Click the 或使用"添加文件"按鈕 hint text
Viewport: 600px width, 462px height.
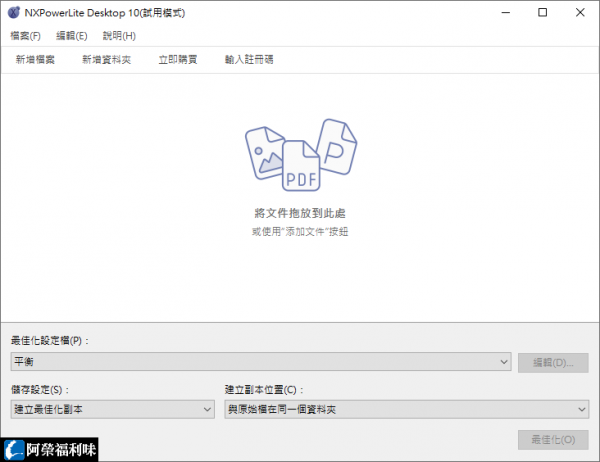pyautogui.click(x=300, y=232)
